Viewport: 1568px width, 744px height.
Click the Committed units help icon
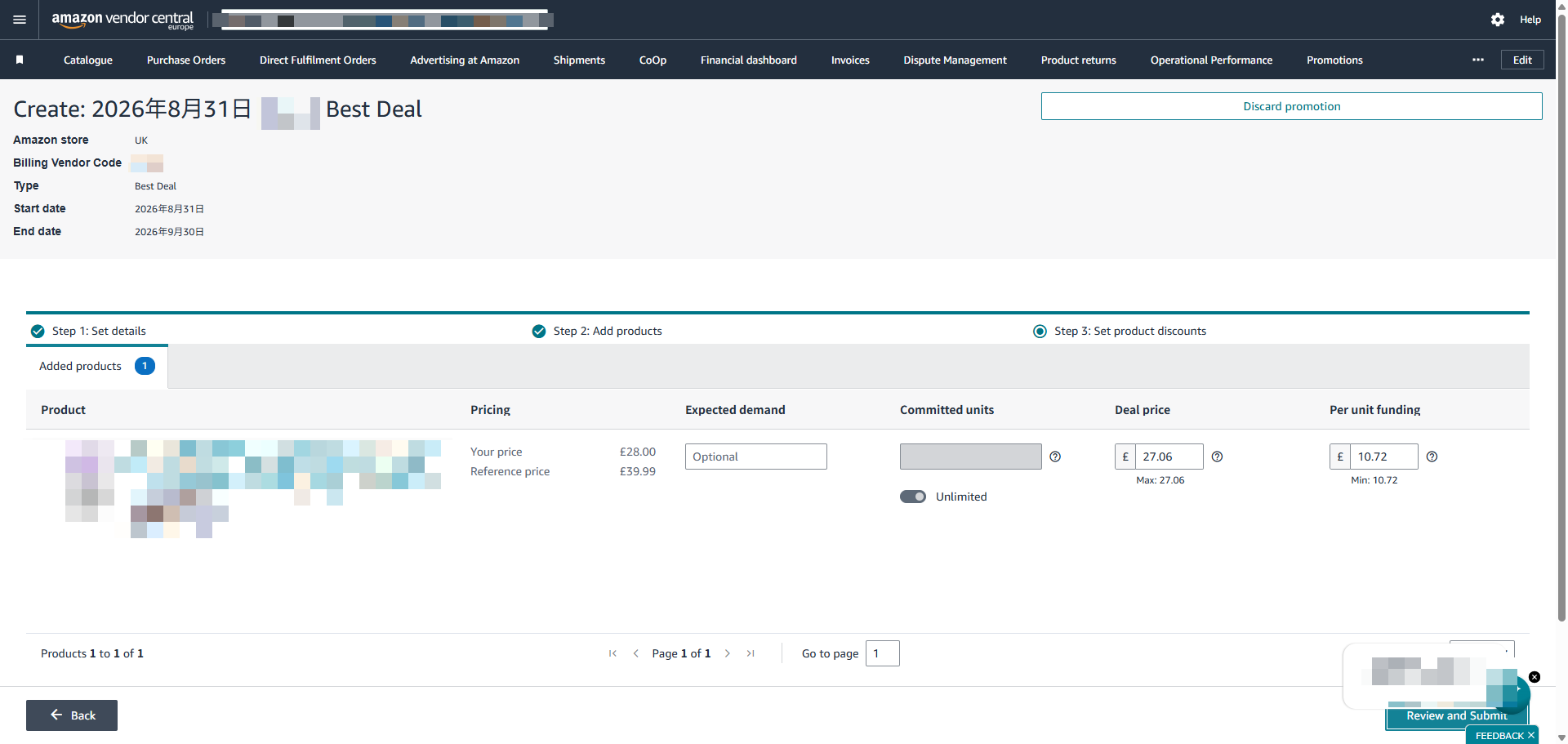(1055, 457)
